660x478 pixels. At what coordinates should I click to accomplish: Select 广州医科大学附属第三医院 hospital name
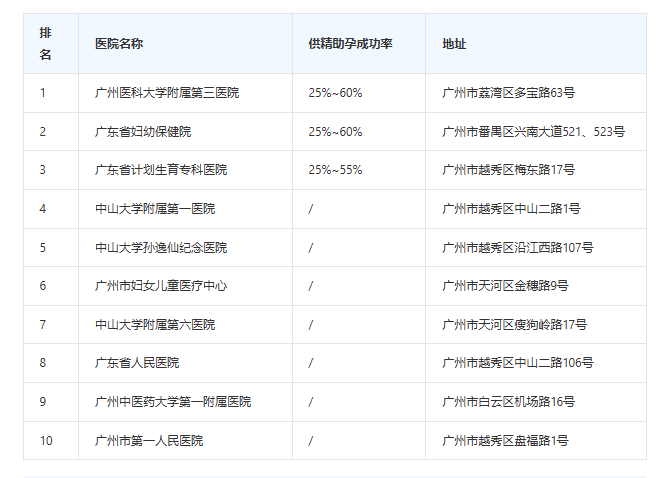coord(167,93)
